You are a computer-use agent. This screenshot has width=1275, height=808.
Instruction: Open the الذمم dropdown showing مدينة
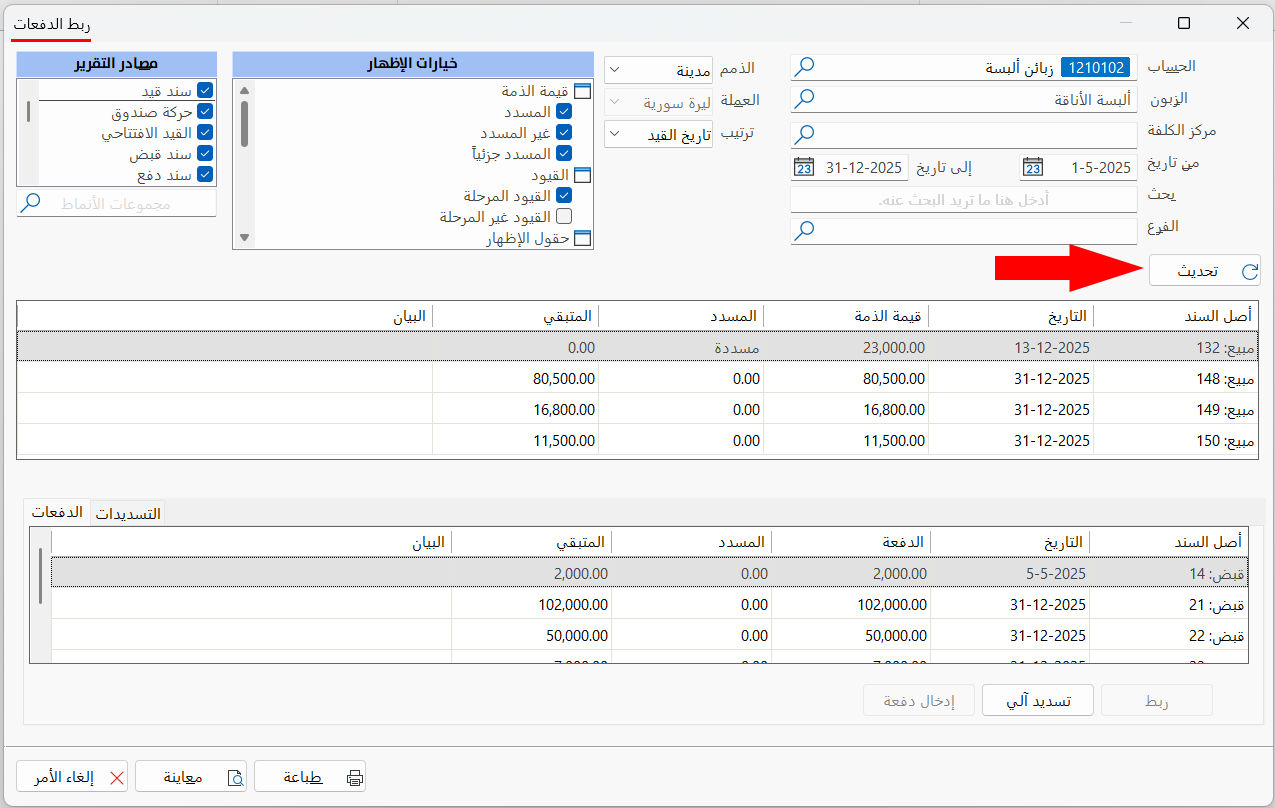coord(613,67)
